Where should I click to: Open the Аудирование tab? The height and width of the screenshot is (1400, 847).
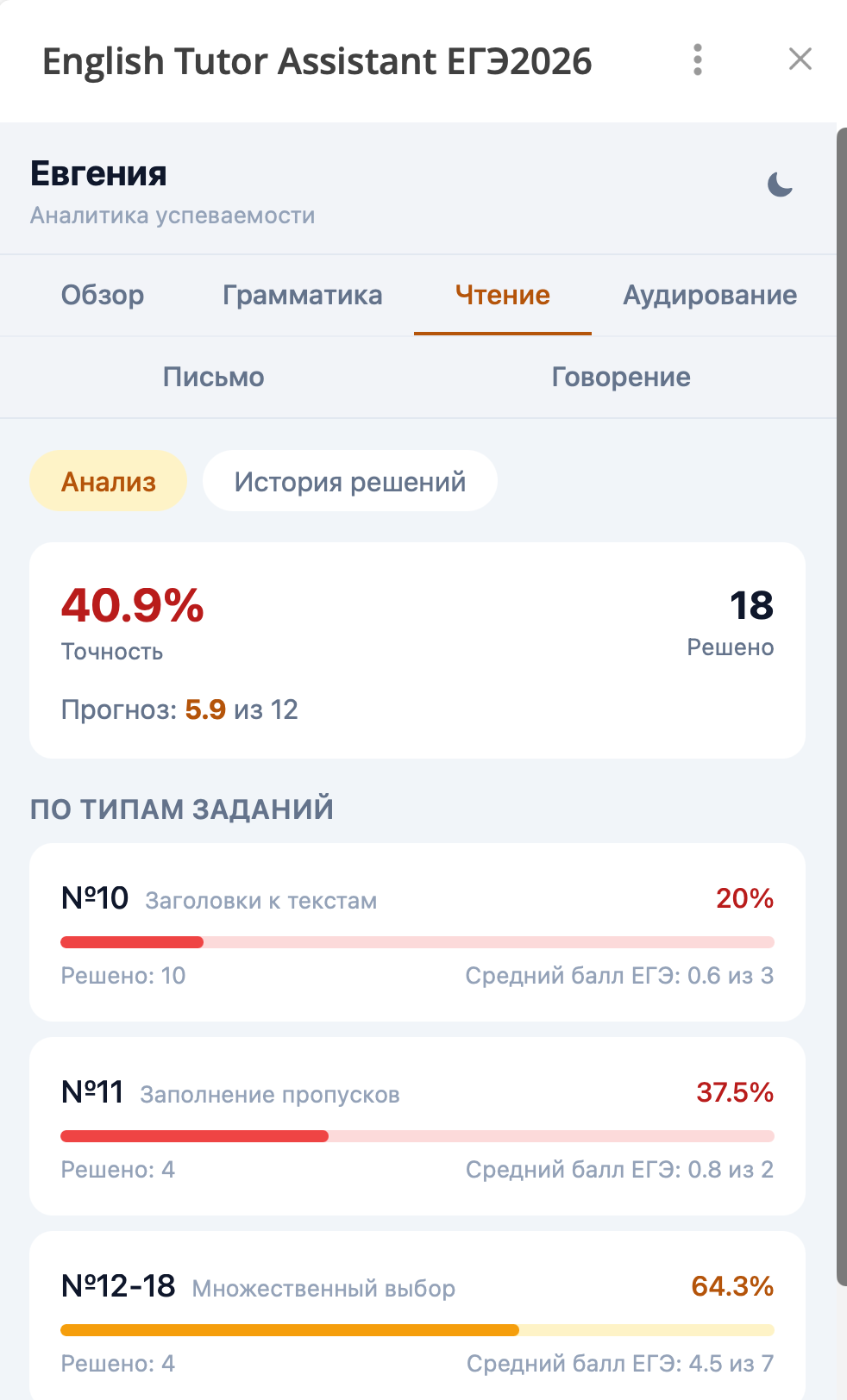710,295
